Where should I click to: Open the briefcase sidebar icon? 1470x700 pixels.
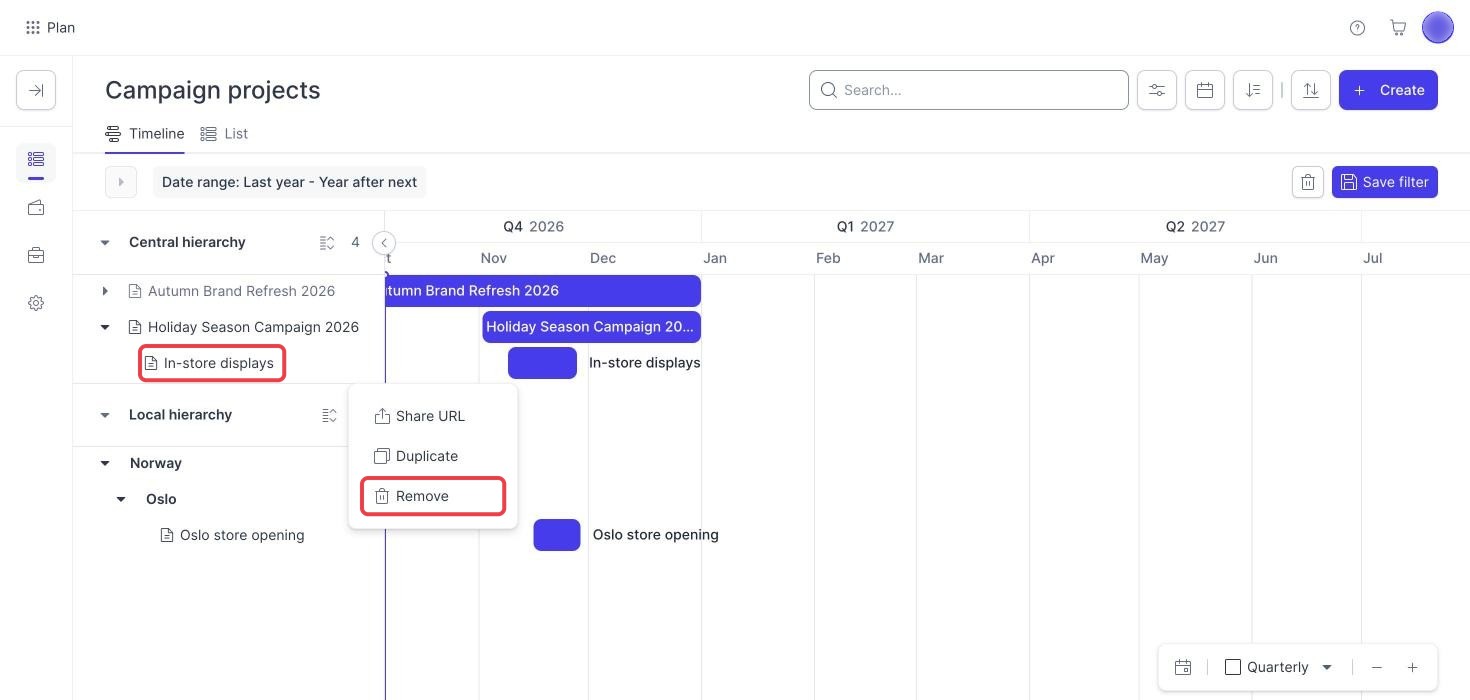tap(36, 256)
